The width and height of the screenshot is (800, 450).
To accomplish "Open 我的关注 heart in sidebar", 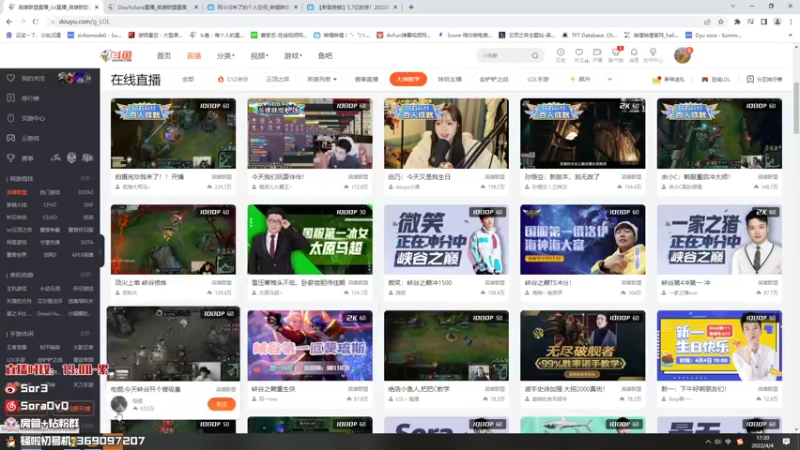I will (x=11, y=78).
